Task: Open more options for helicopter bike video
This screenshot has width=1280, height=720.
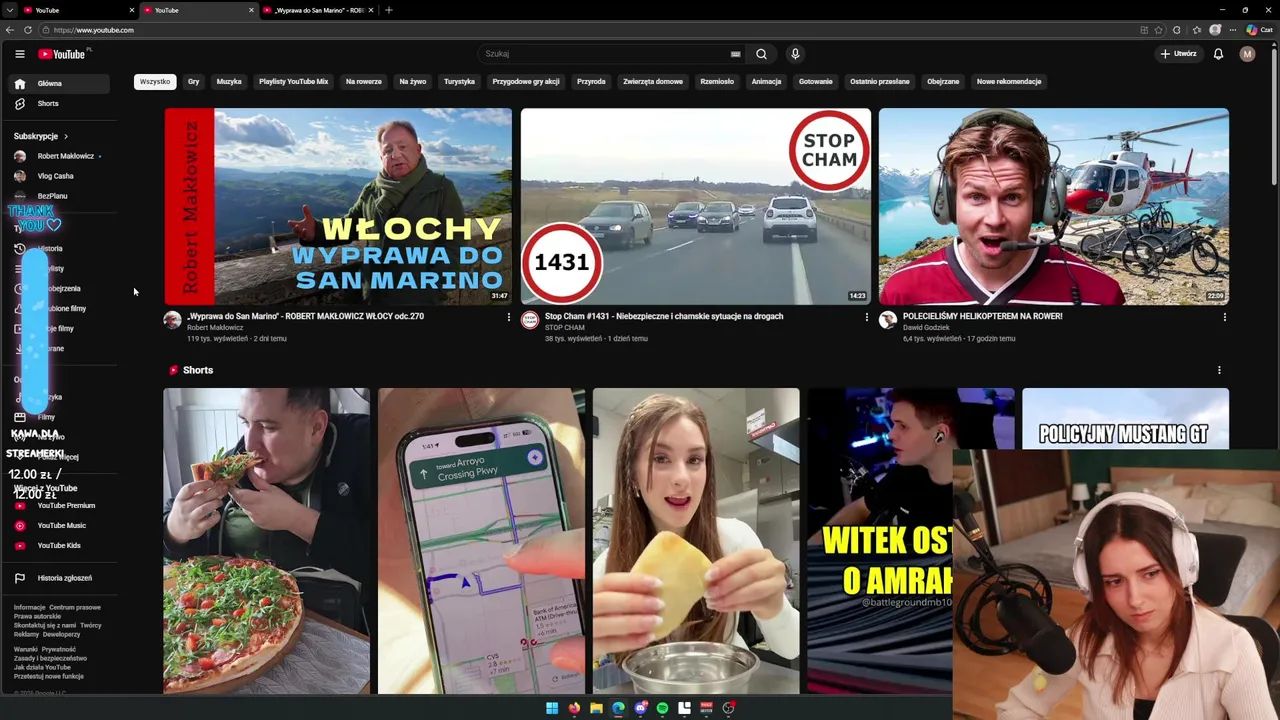Action: [1225, 317]
